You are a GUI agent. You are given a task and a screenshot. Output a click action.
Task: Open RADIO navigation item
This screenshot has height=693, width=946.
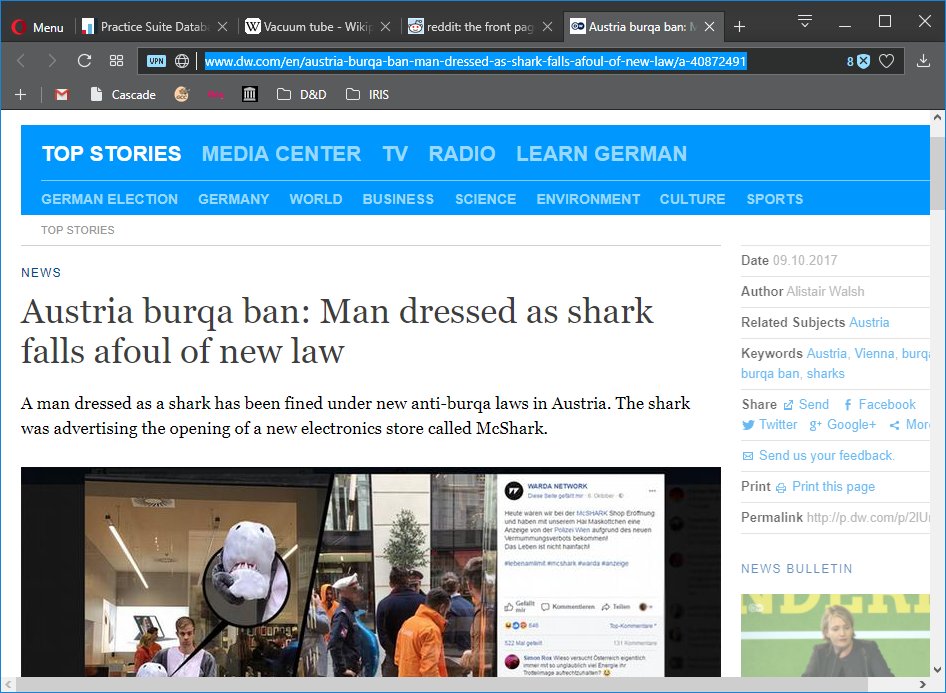(462, 154)
